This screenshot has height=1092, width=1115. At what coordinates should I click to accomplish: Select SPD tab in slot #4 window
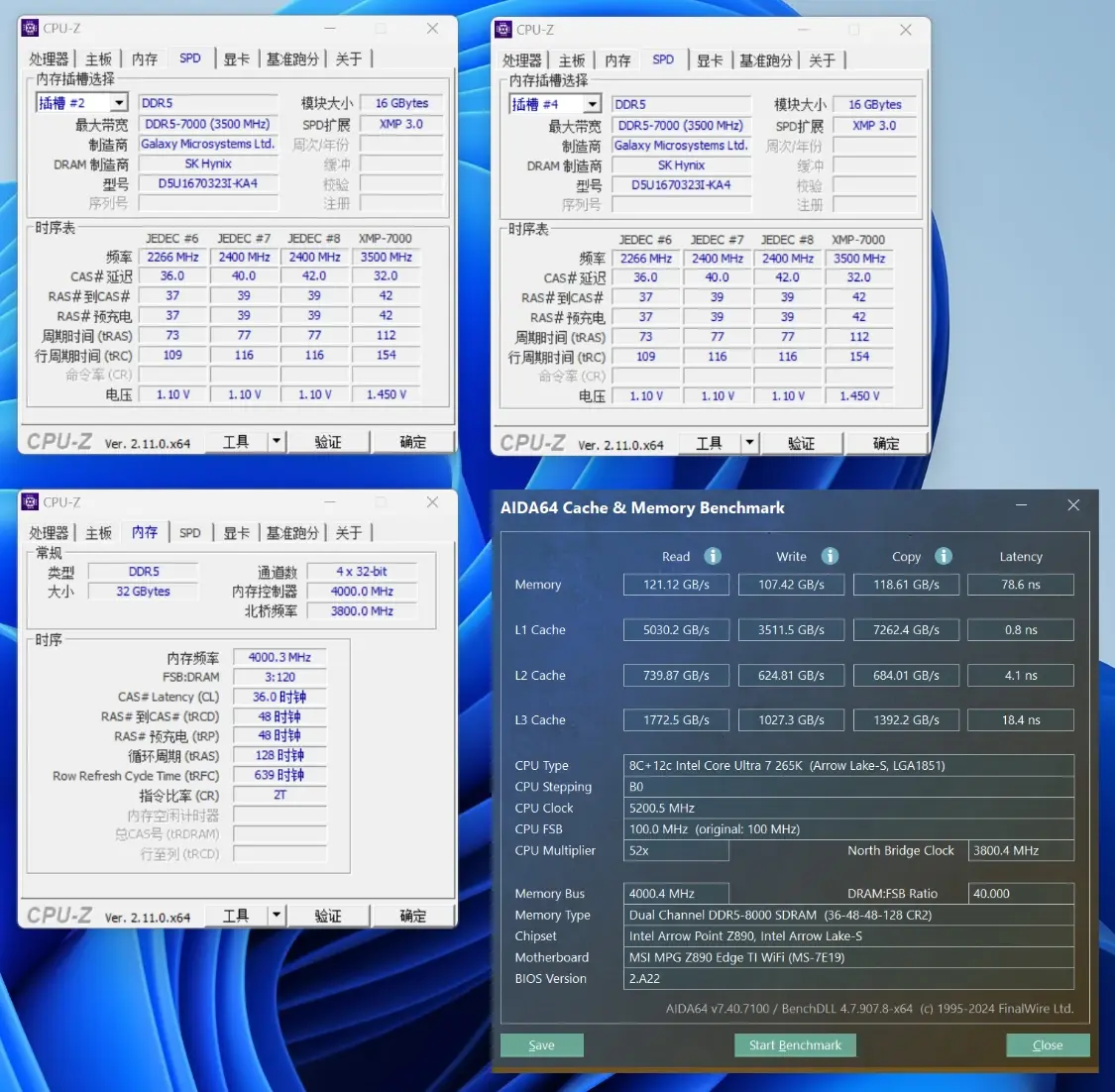click(663, 59)
